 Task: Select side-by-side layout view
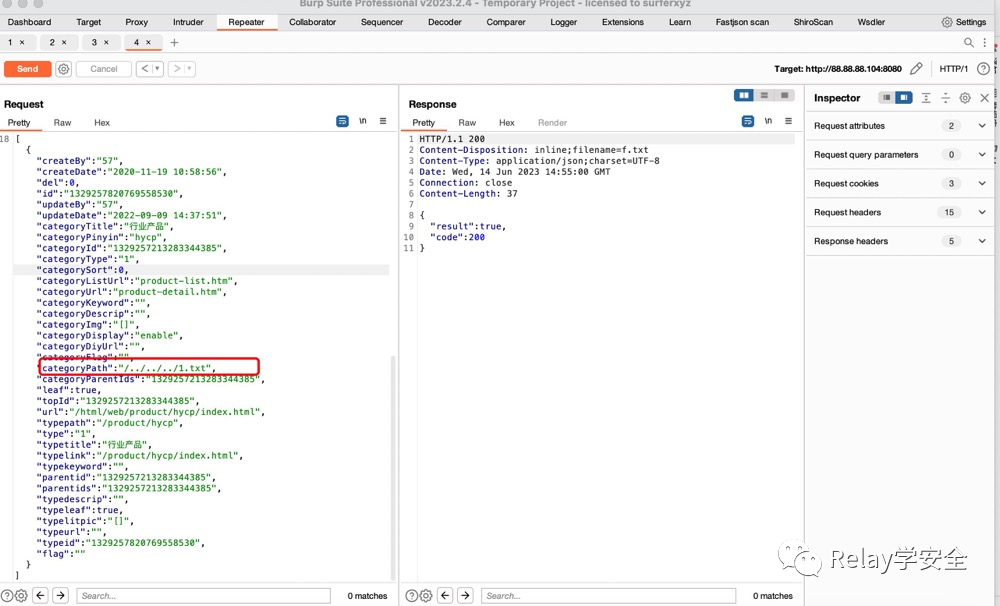point(744,96)
